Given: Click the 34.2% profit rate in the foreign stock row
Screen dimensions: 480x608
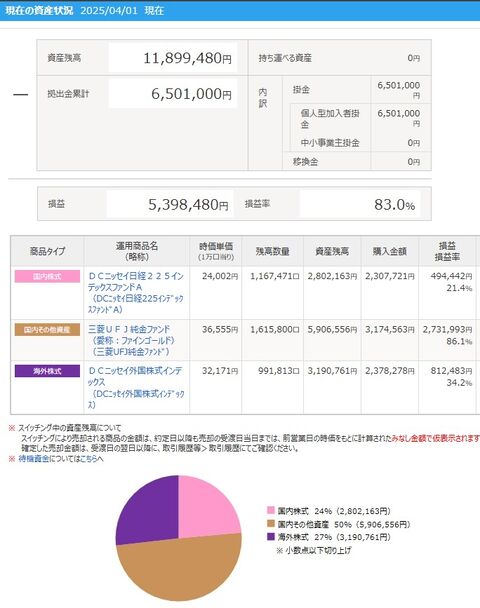Looking at the screenshot, I should (459, 383).
